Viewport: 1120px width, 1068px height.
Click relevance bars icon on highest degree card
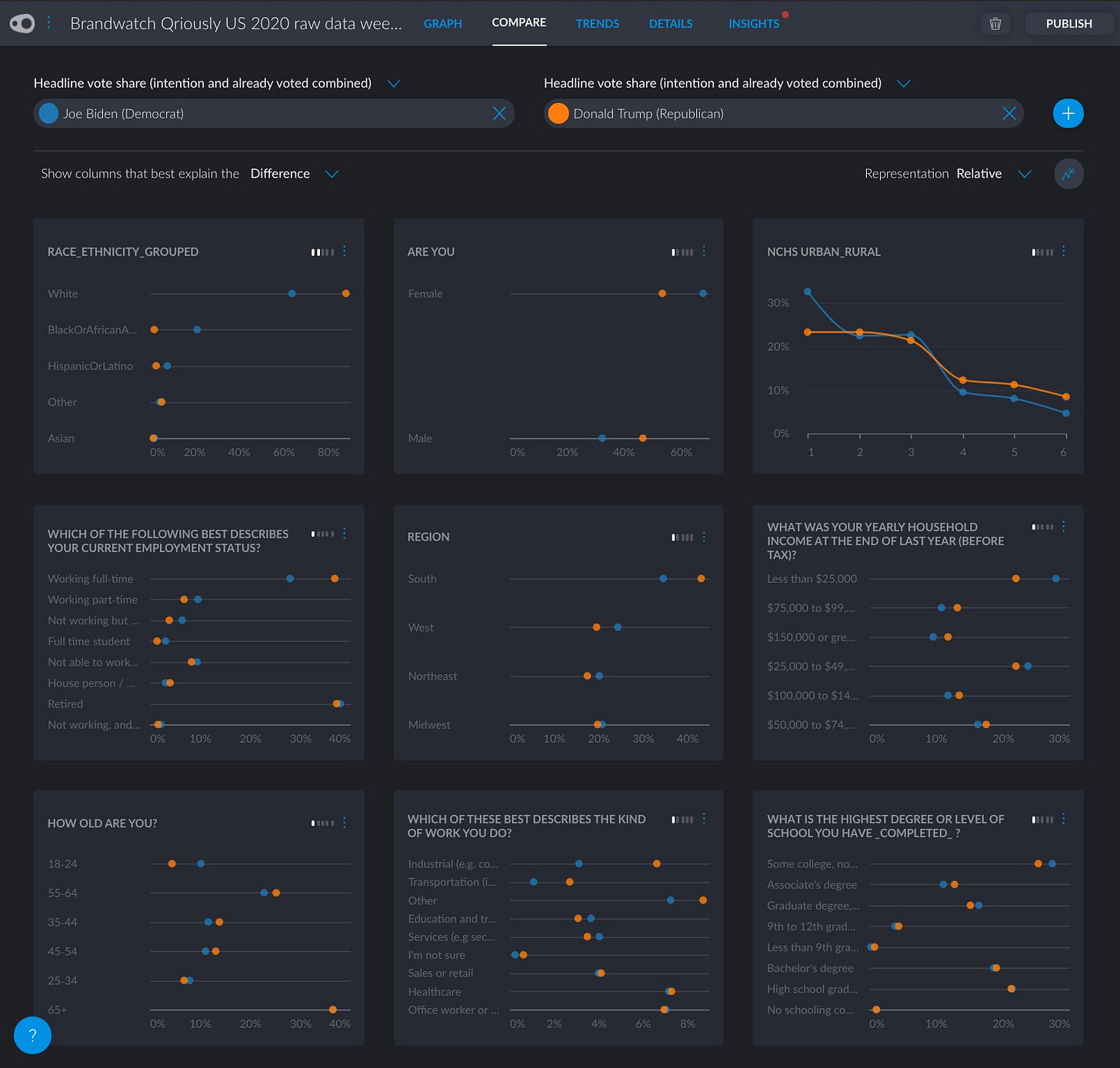1042,820
